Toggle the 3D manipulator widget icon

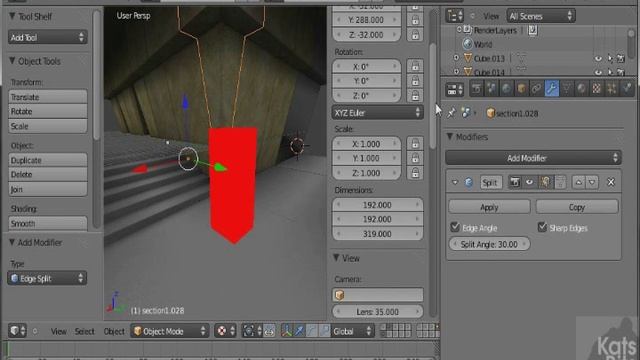pos(287,331)
